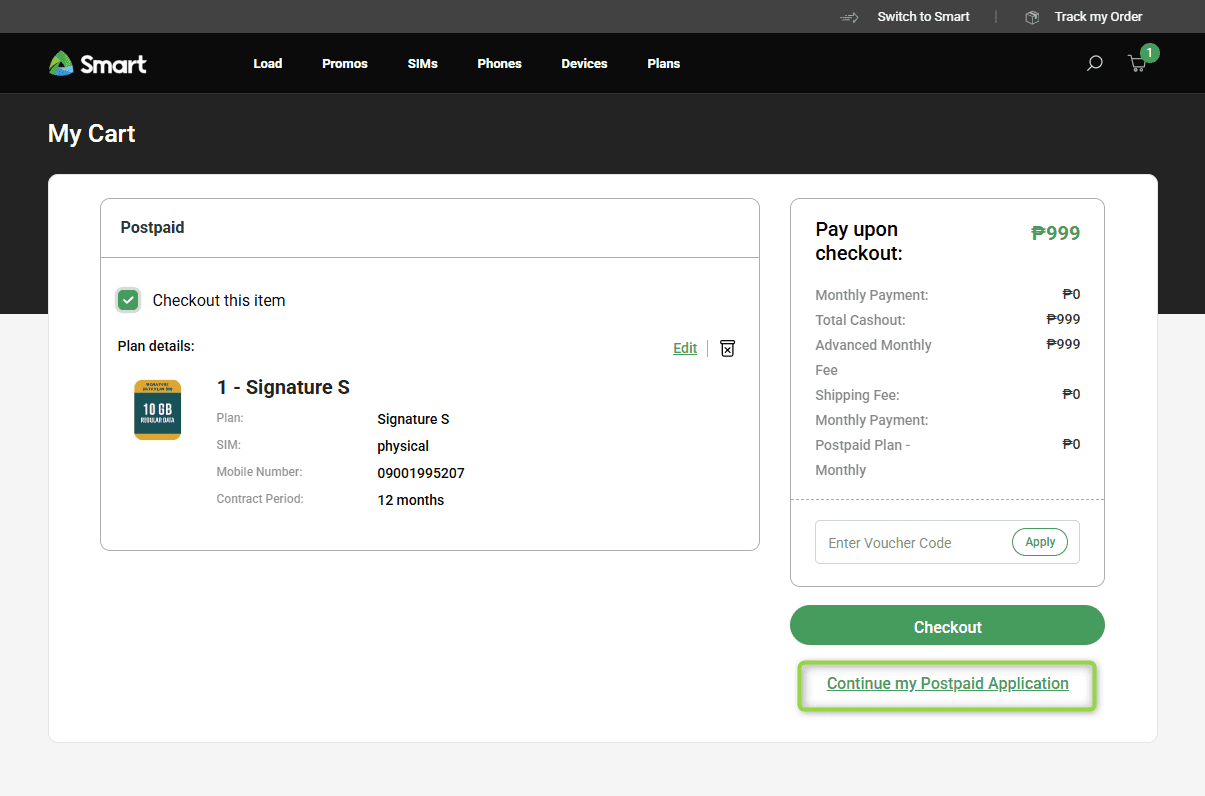Screen dimensions: 1205x796
Task: Click the green Checkout button
Action: [x=947, y=625]
